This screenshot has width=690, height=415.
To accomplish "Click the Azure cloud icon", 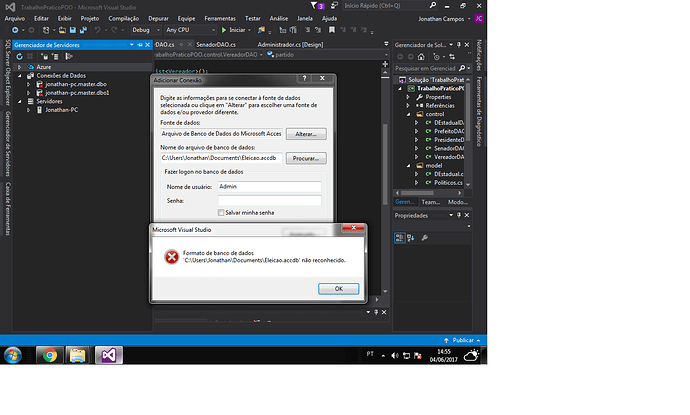I will point(31,67).
